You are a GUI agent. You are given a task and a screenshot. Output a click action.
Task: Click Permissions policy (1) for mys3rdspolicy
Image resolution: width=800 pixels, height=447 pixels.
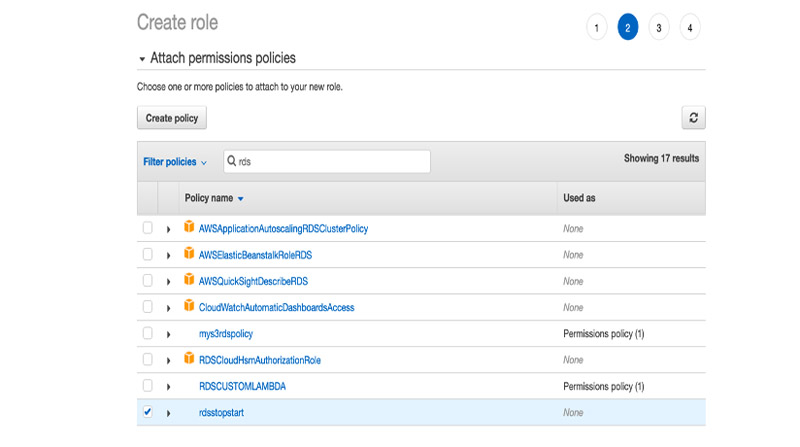pos(604,334)
